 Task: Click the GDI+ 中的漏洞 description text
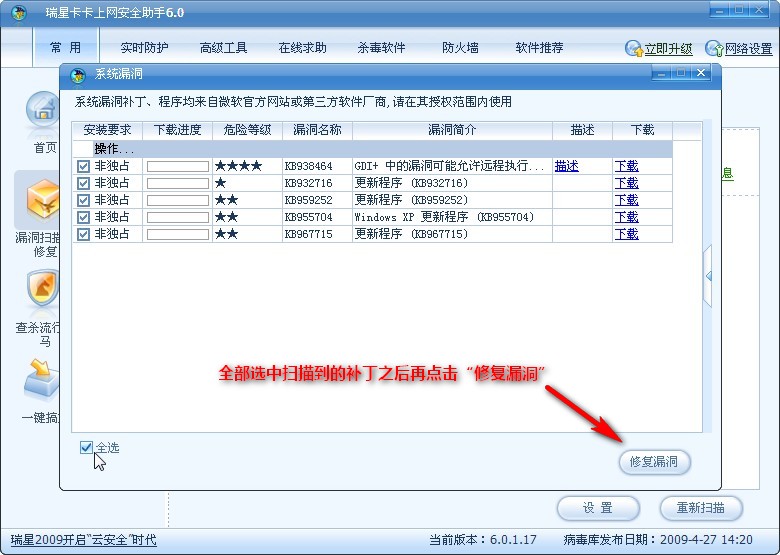449,166
